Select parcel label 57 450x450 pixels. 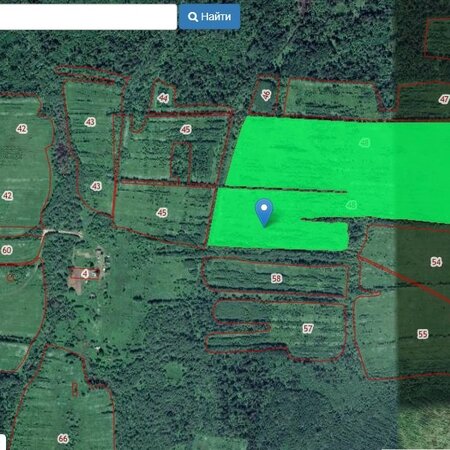click(x=308, y=329)
